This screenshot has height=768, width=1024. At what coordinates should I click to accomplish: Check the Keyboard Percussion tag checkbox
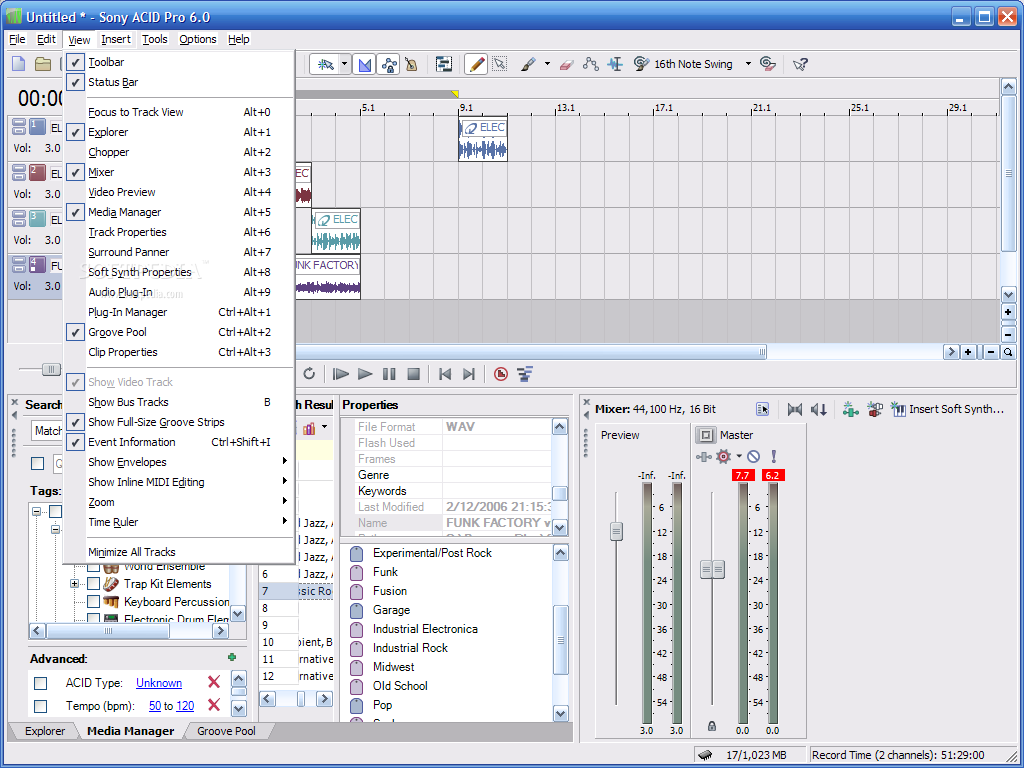93,601
